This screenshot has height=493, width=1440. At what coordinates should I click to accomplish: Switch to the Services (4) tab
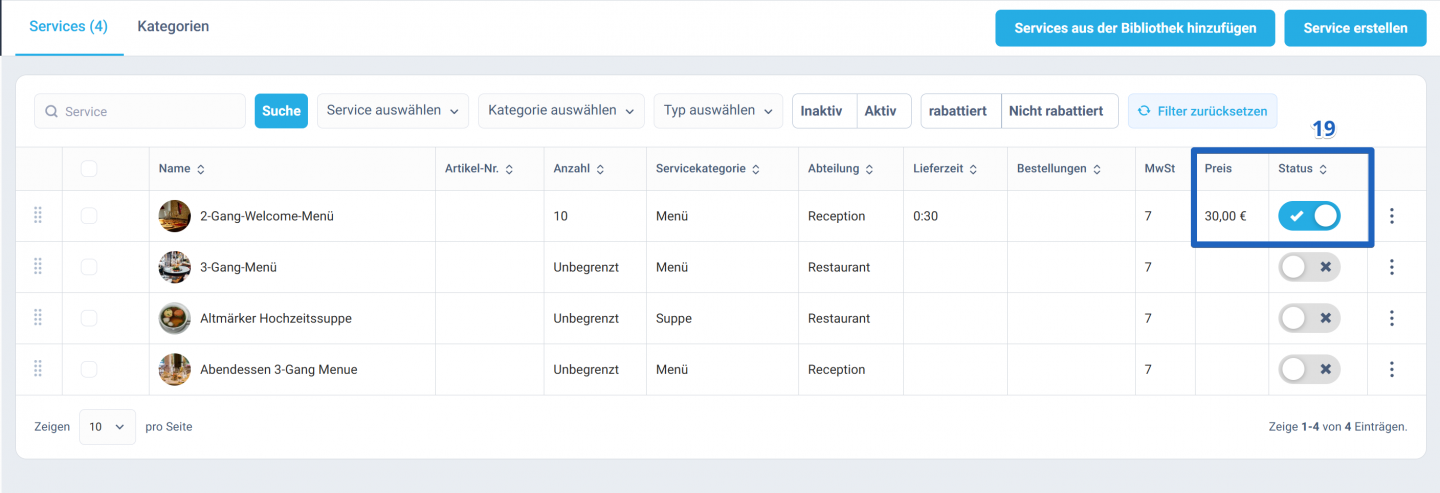[x=68, y=27]
